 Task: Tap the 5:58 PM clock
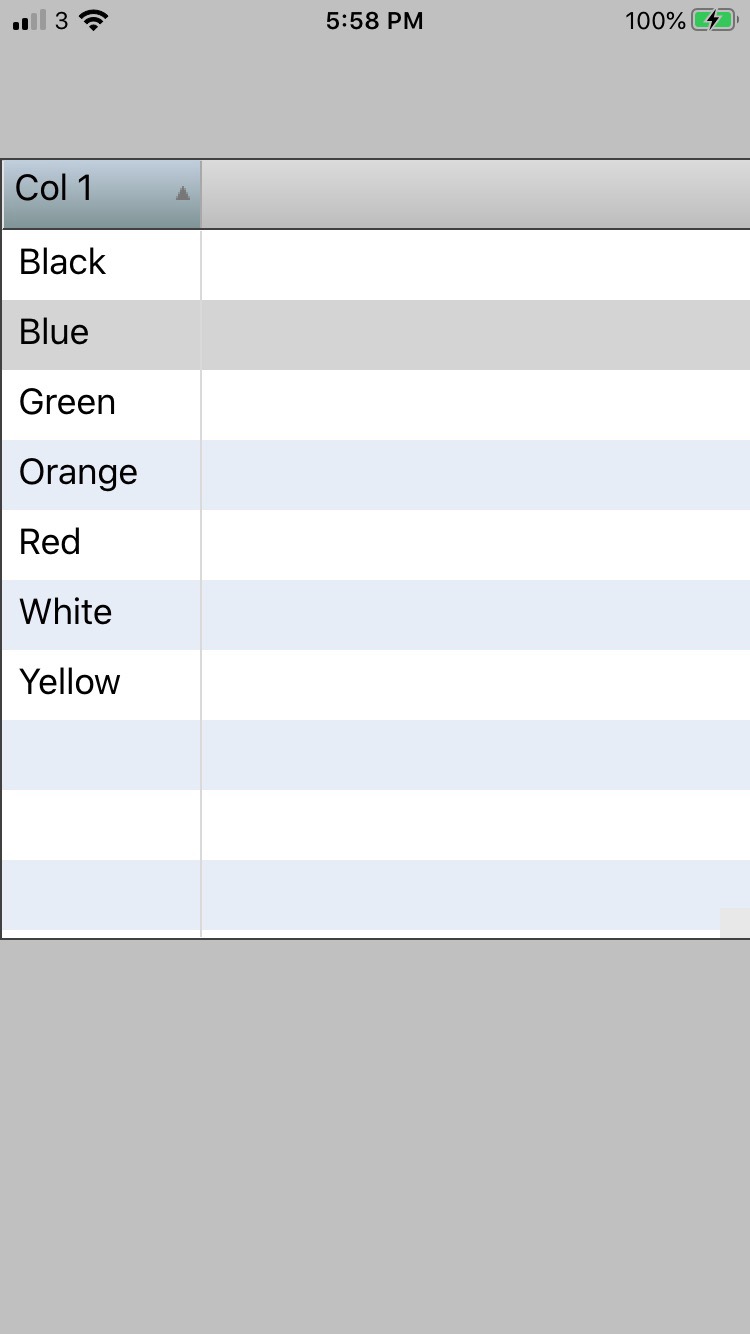375,21
